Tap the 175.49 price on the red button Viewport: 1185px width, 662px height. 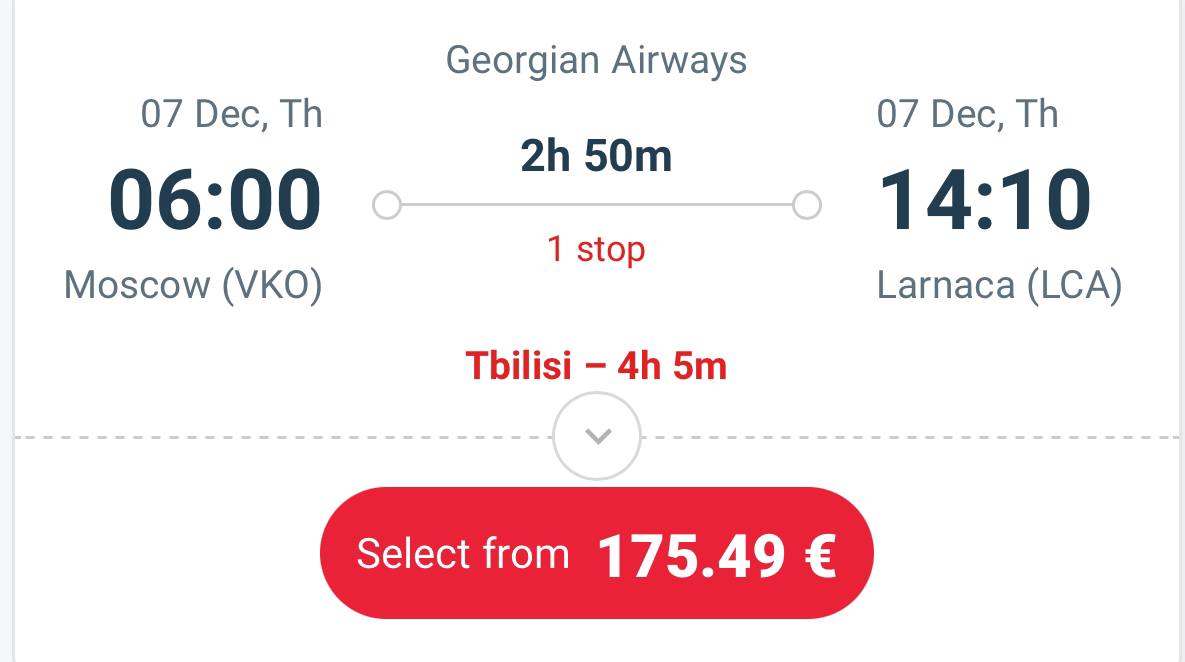(x=691, y=556)
